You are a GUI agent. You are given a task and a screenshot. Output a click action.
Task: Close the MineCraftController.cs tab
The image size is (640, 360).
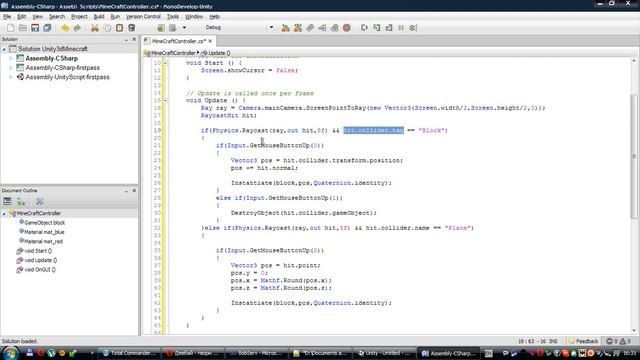point(210,41)
